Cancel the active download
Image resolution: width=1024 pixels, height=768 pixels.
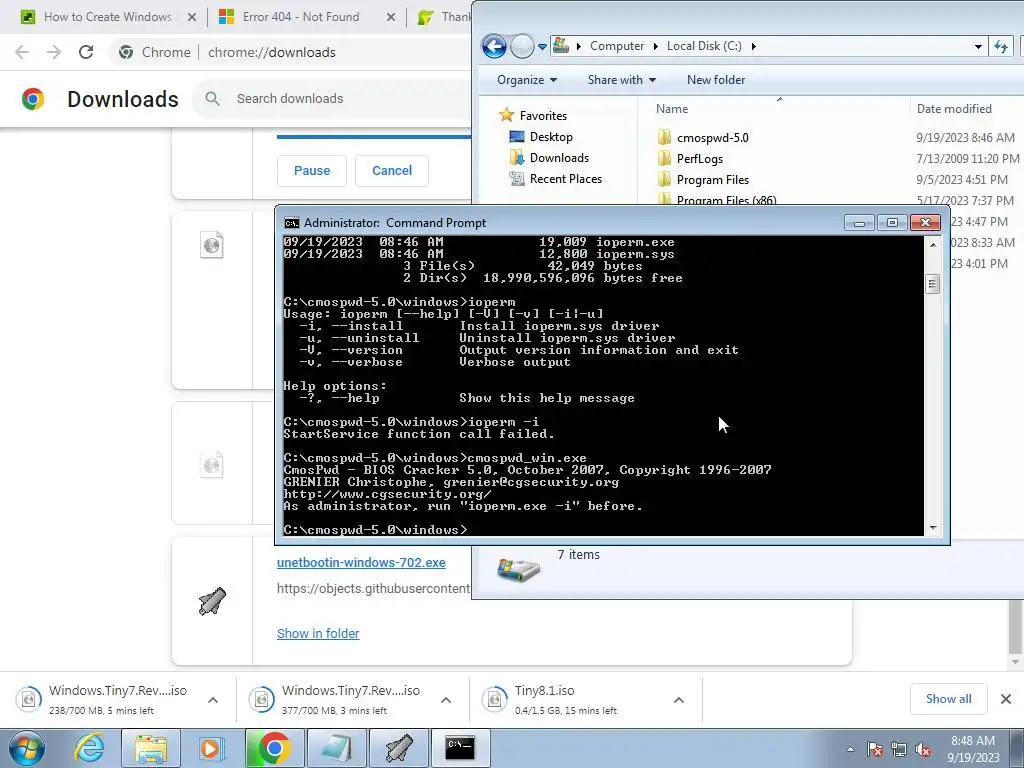tap(392, 170)
